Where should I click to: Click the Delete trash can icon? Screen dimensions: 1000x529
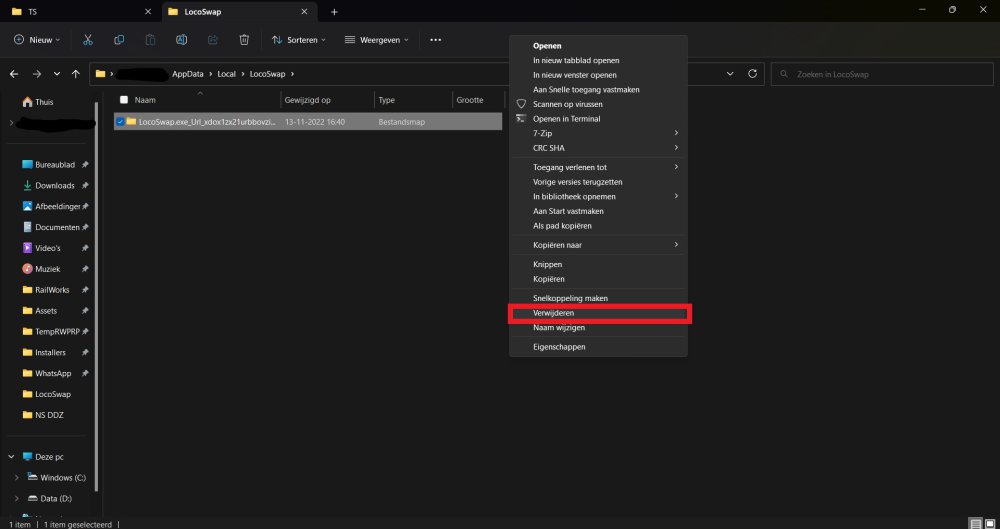tap(244, 40)
